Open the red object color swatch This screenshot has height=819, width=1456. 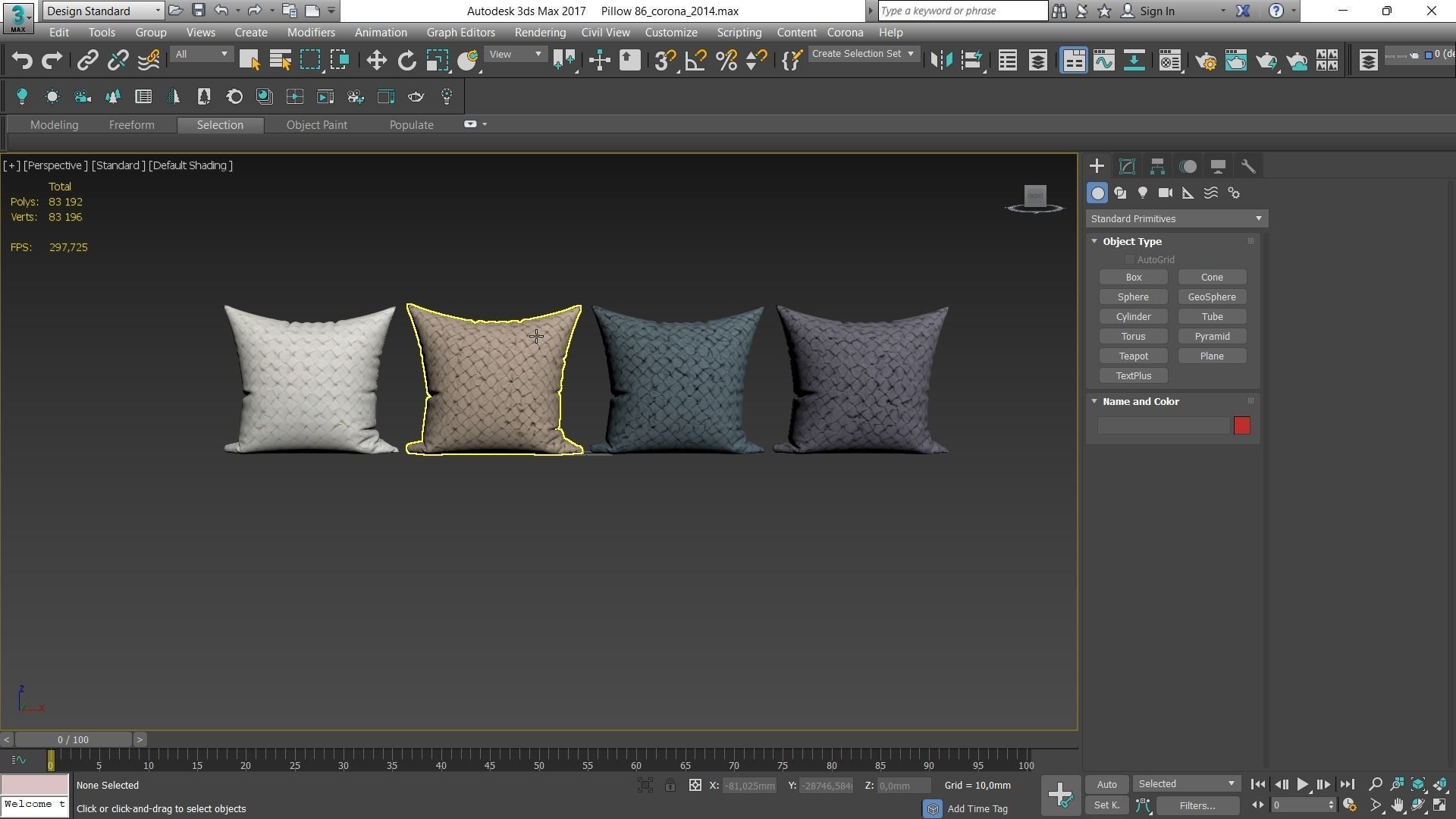click(1241, 425)
